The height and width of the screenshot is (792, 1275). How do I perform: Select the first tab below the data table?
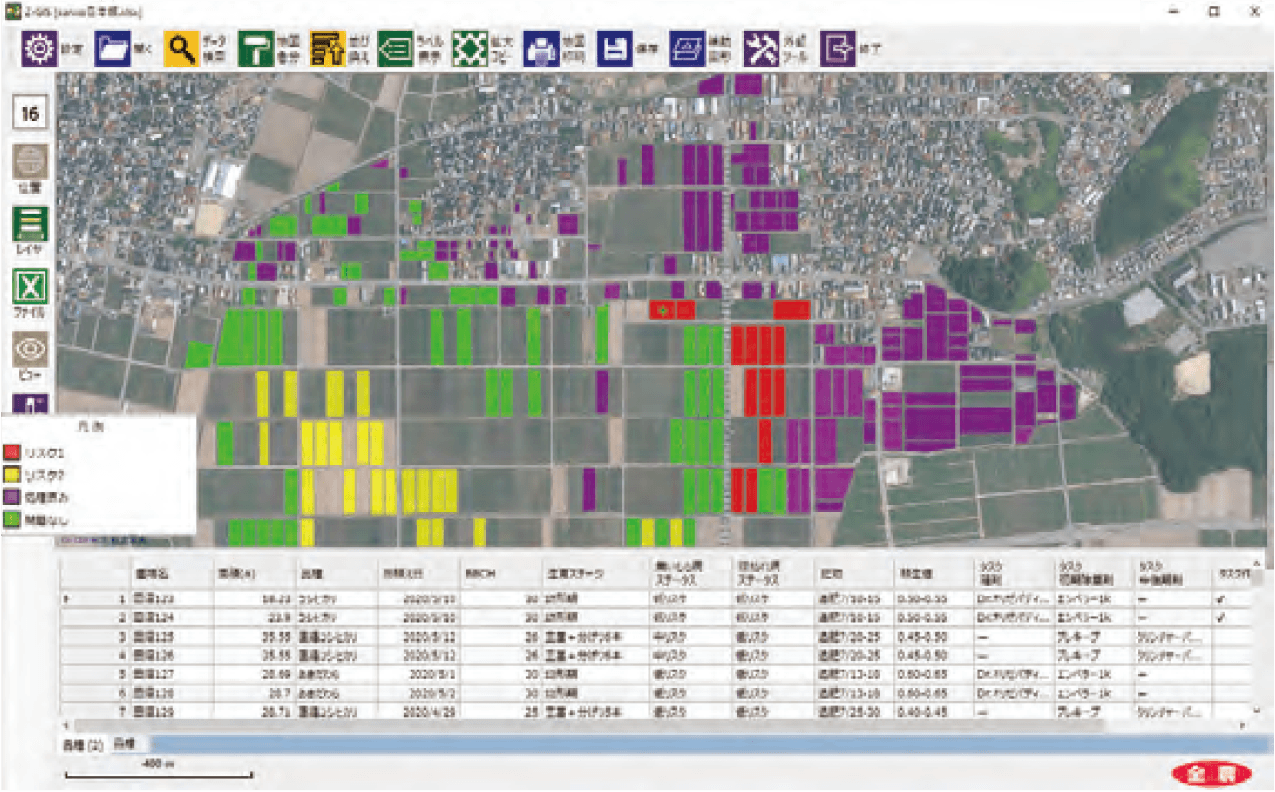pyautogui.click(x=81, y=743)
